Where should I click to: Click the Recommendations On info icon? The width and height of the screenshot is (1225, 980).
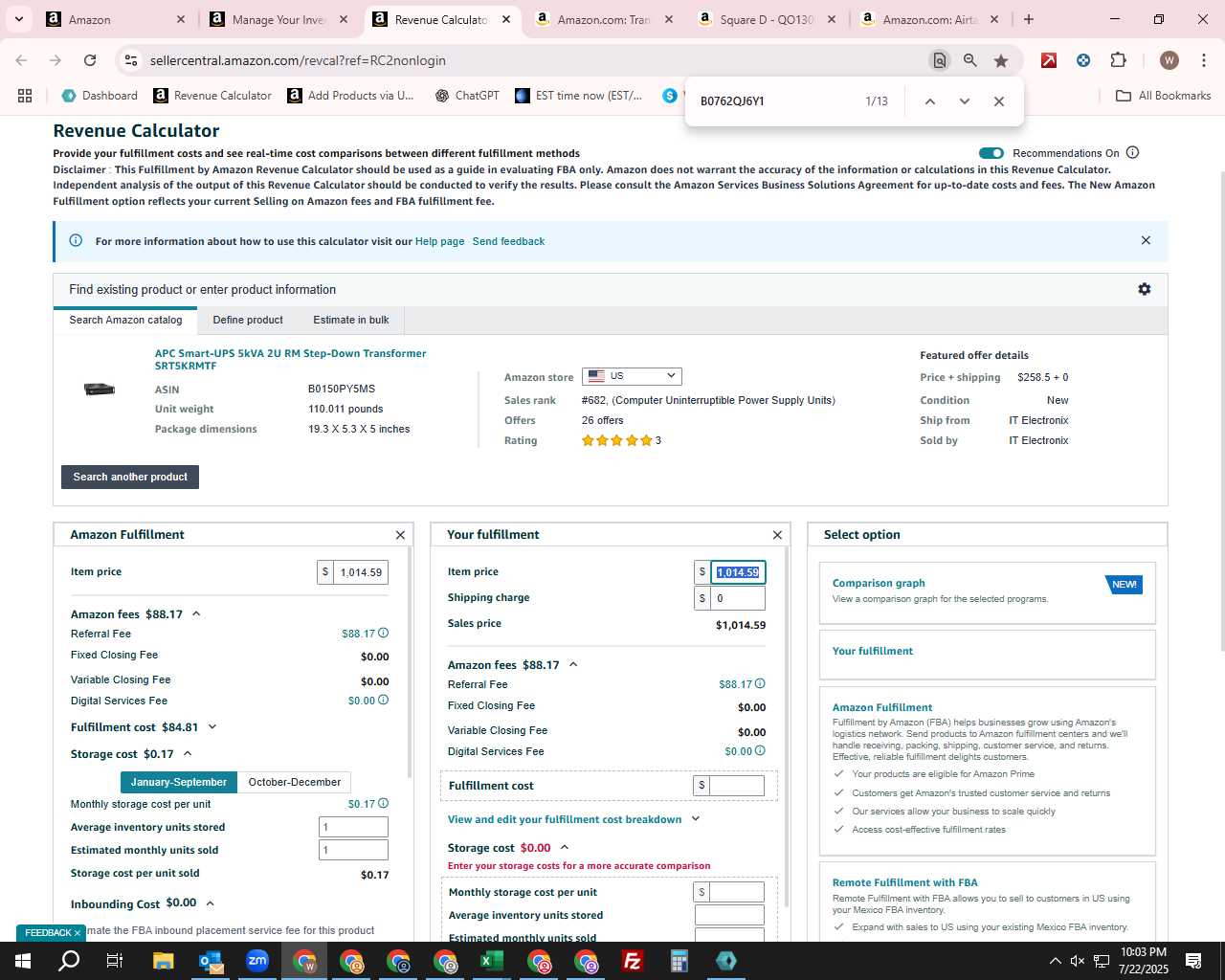point(1132,152)
